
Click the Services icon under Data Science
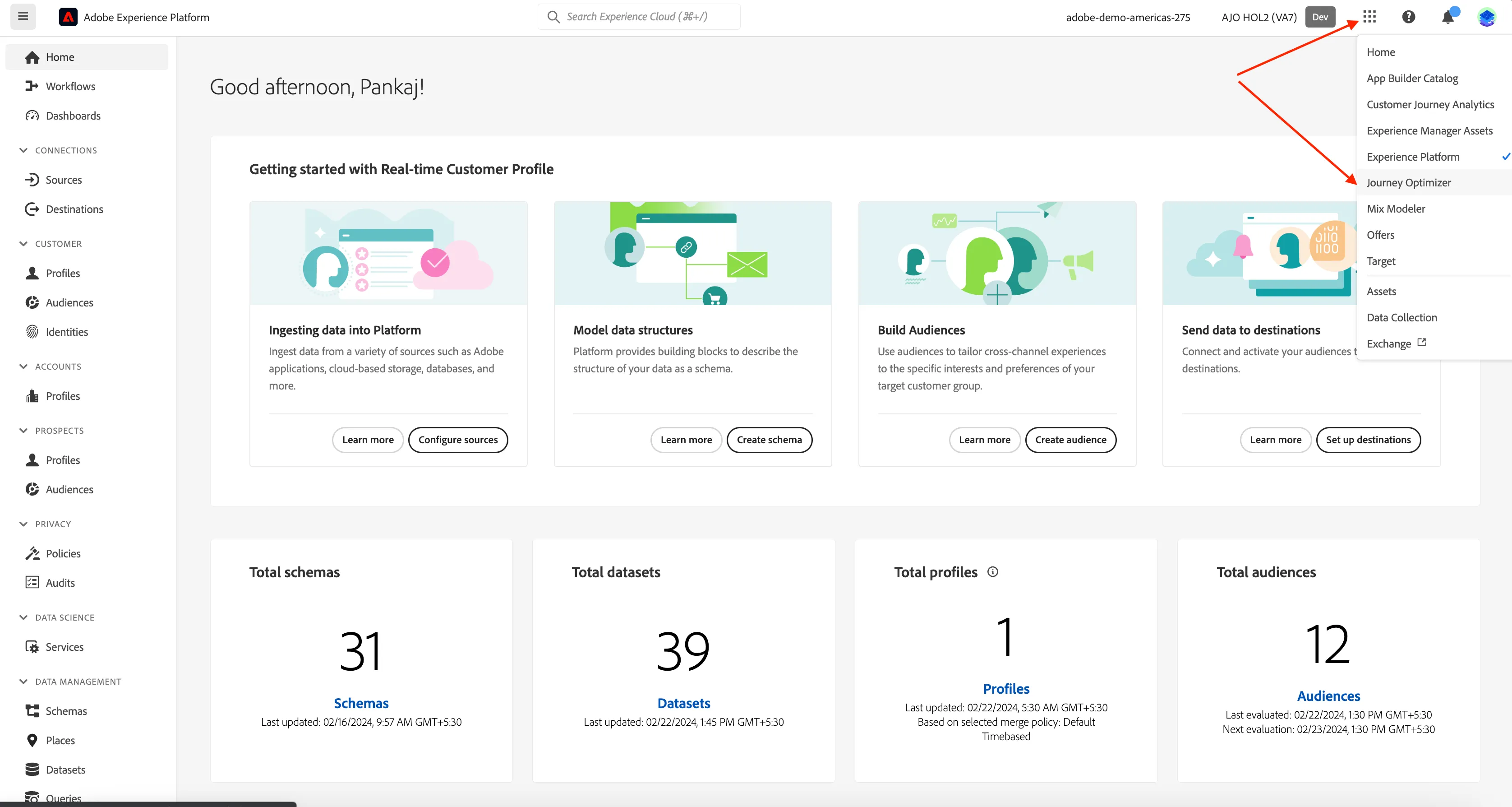(x=32, y=647)
